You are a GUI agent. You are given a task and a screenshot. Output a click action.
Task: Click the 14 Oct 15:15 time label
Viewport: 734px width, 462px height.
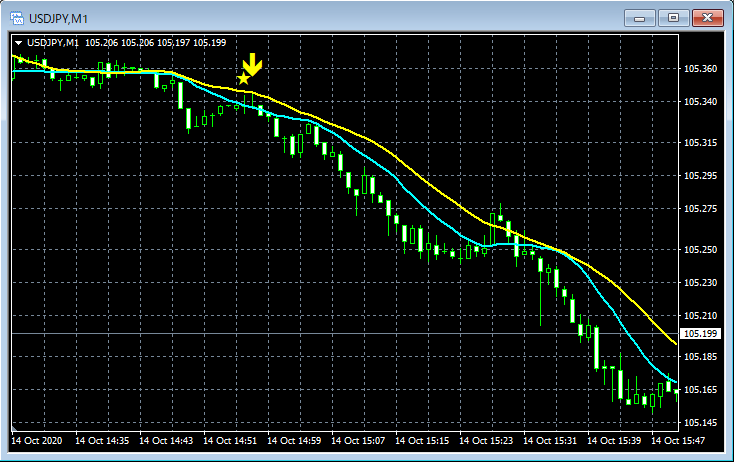click(422, 440)
